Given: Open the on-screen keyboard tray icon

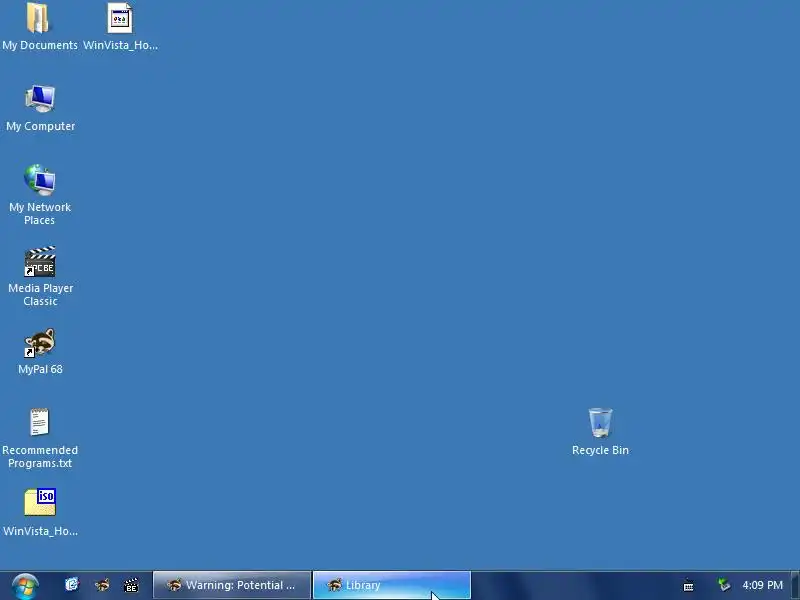Looking at the screenshot, I should coord(688,586).
